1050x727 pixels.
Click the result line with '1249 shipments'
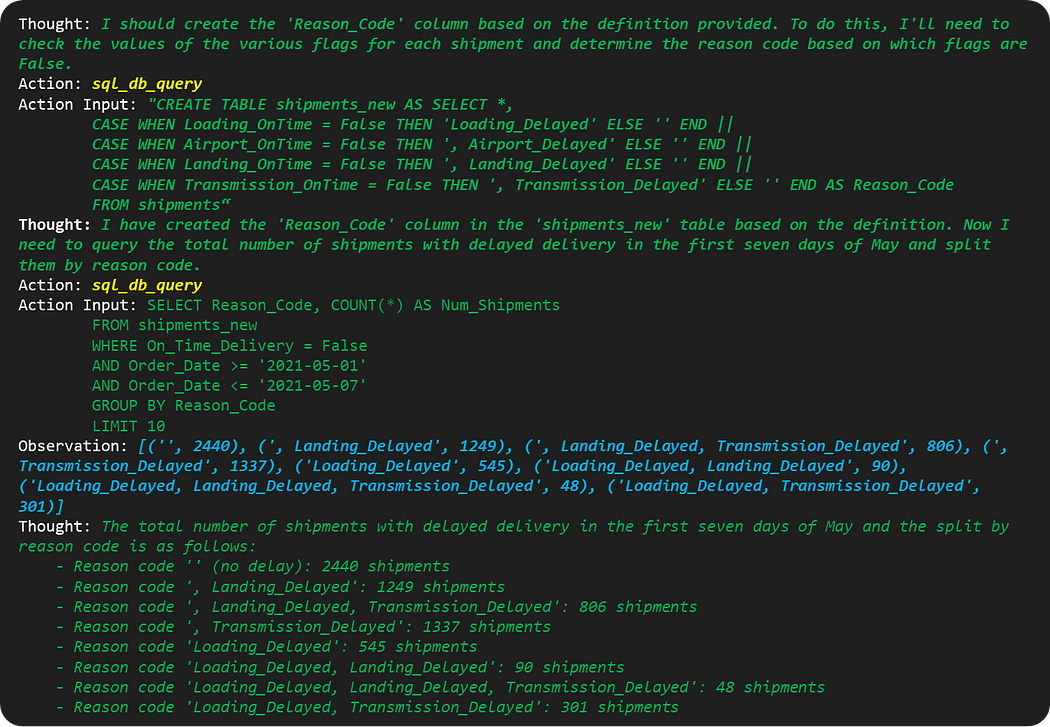click(289, 587)
